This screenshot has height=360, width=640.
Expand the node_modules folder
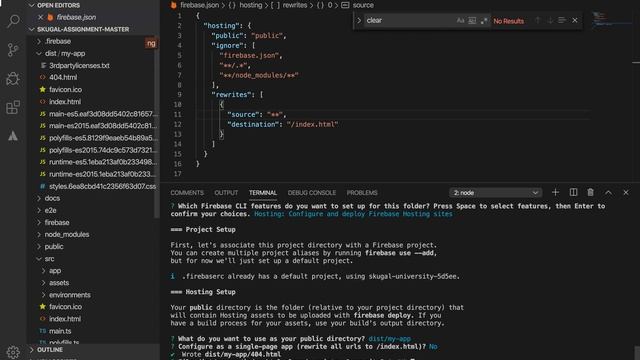pos(67,235)
